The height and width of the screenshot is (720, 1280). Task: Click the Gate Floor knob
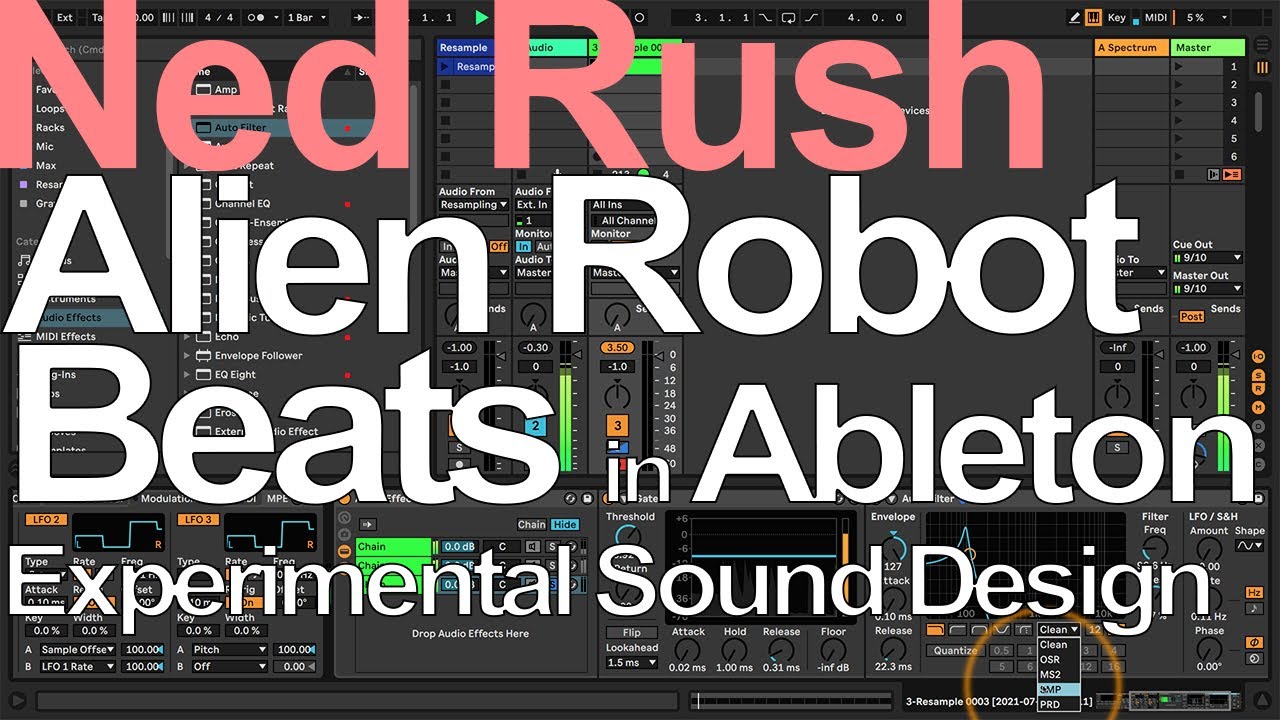[832, 651]
